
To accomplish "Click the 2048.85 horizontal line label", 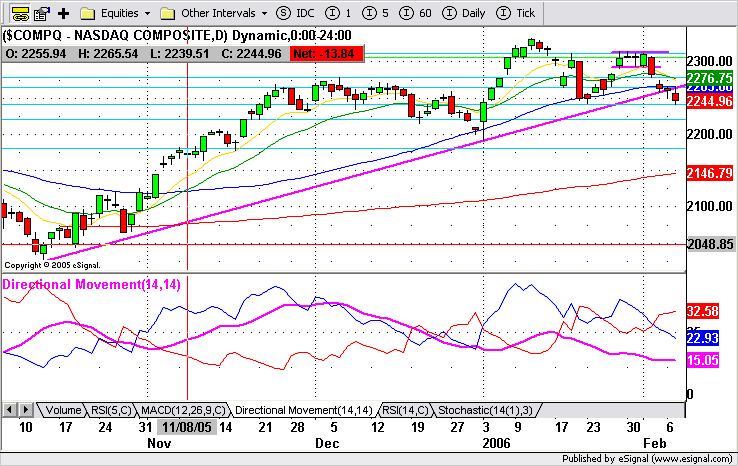I will click(x=710, y=244).
